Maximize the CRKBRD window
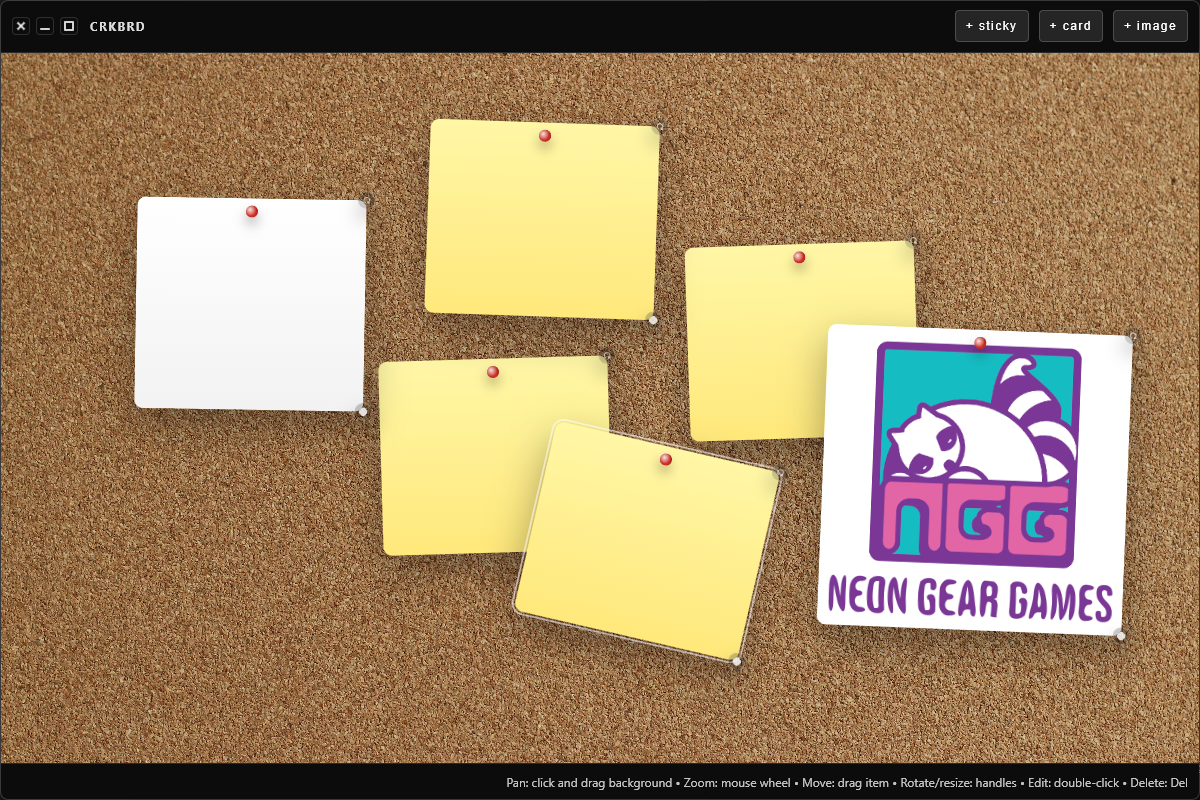Viewport: 1200px width, 800px height. [69, 26]
